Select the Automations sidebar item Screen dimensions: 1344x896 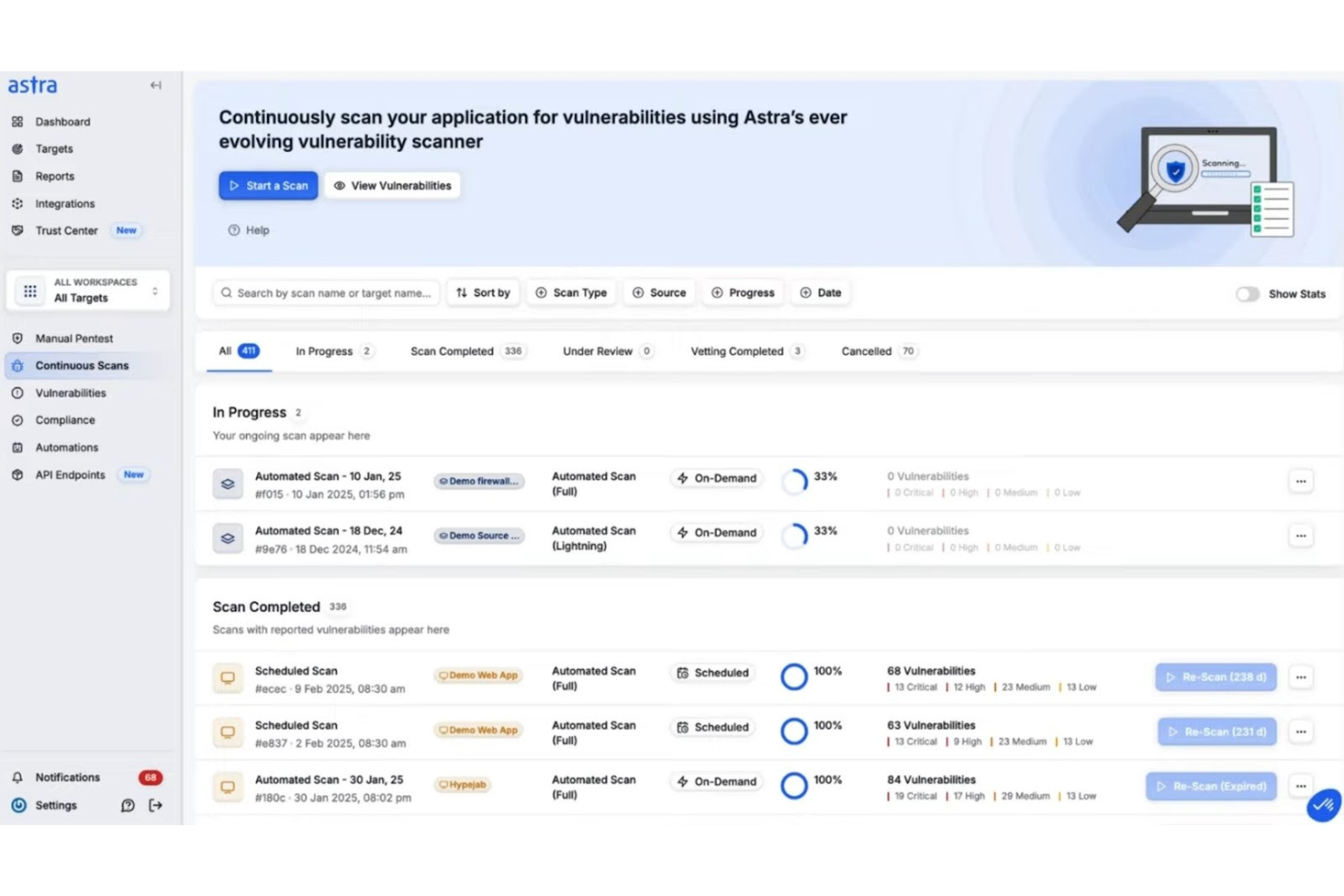pyautogui.click(x=66, y=447)
